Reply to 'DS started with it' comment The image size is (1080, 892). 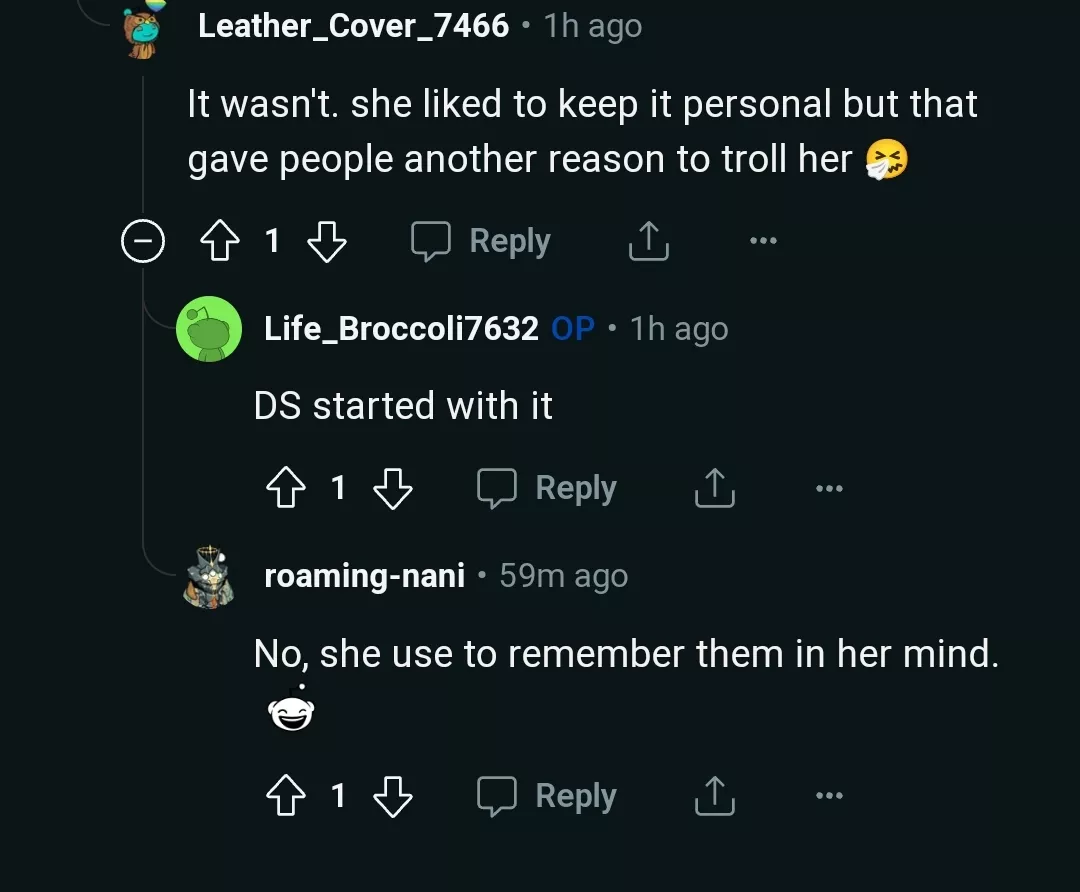[x=547, y=489]
